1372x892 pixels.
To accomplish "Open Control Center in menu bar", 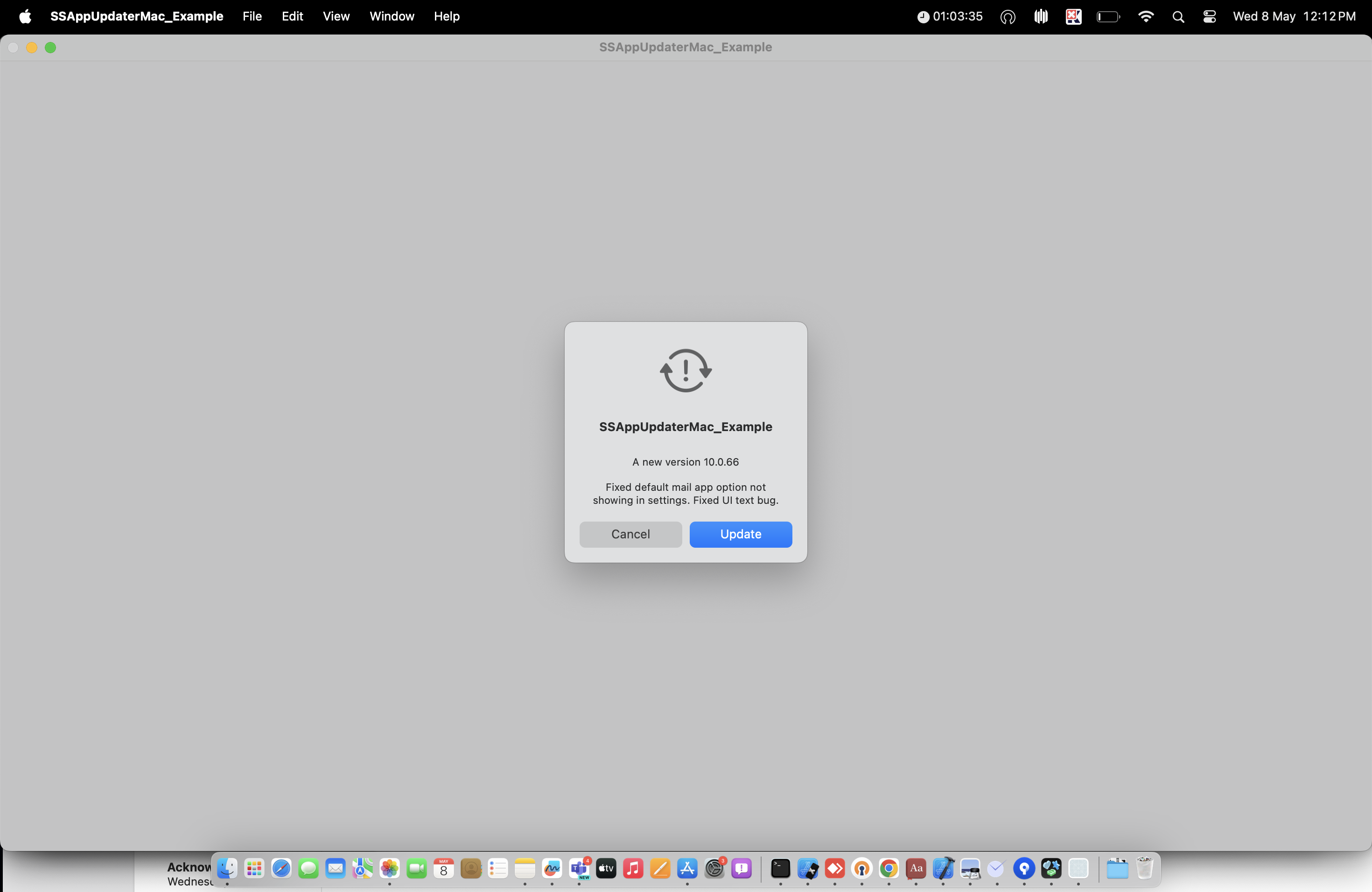I will pos(1209,16).
